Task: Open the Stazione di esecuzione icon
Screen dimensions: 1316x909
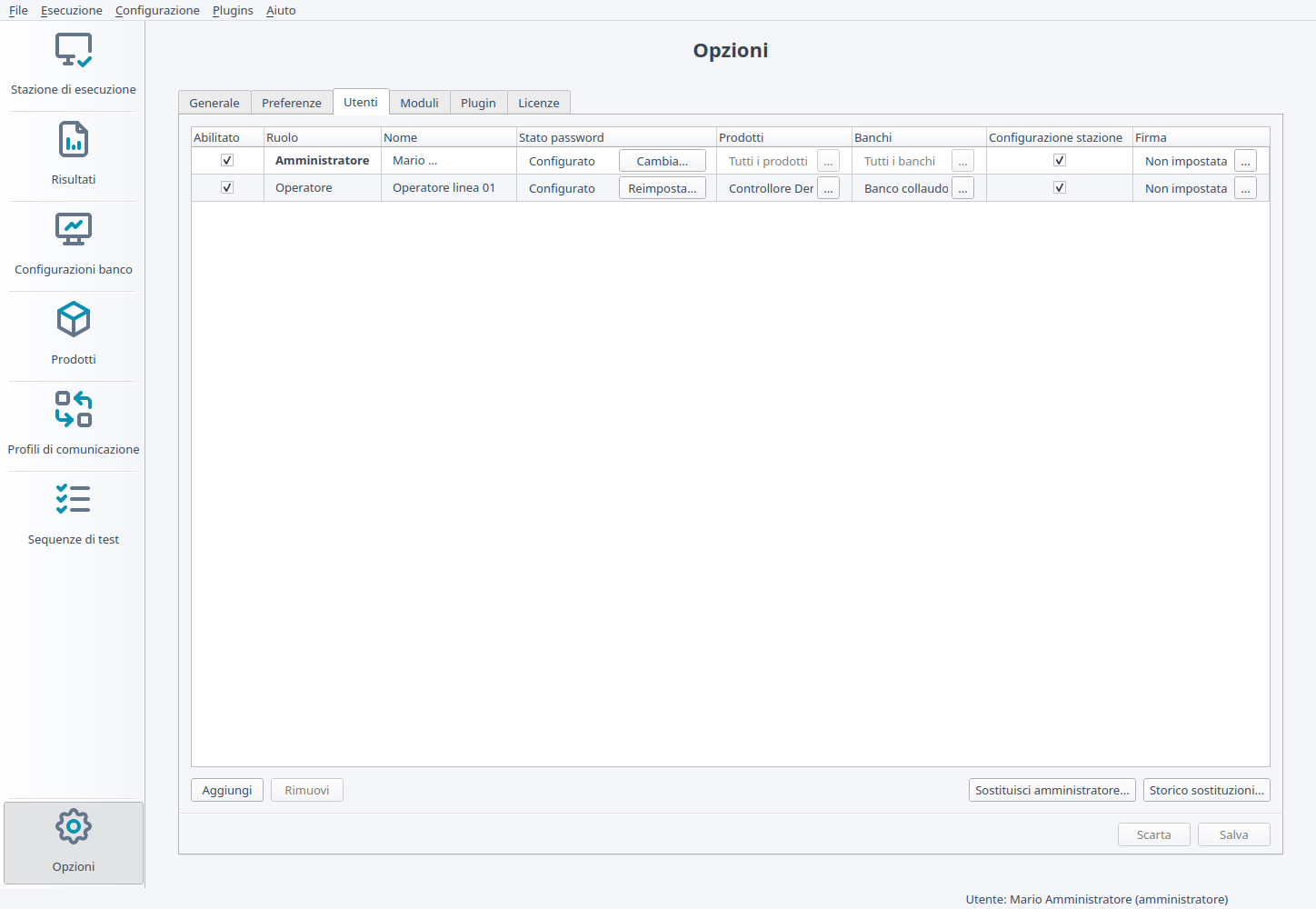Action: point(74,50)
